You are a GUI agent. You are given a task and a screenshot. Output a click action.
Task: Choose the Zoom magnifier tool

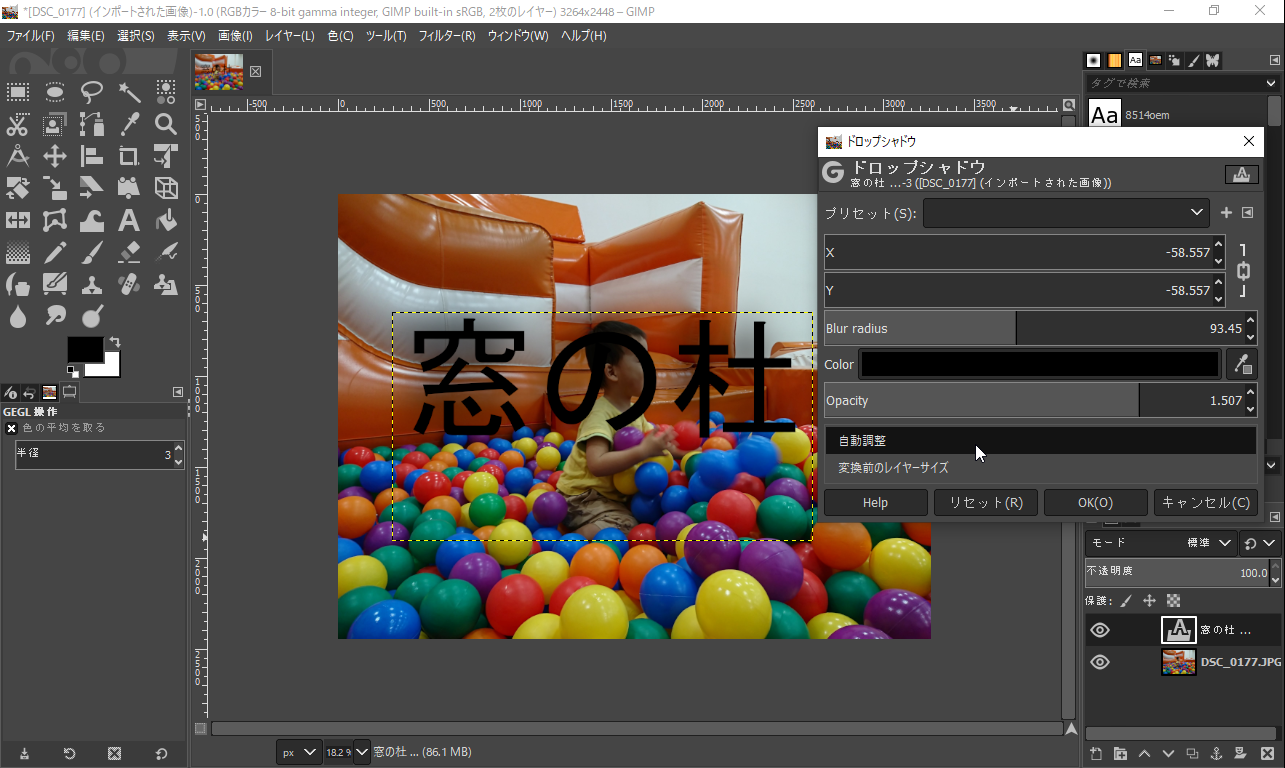[x=166, y=124]
